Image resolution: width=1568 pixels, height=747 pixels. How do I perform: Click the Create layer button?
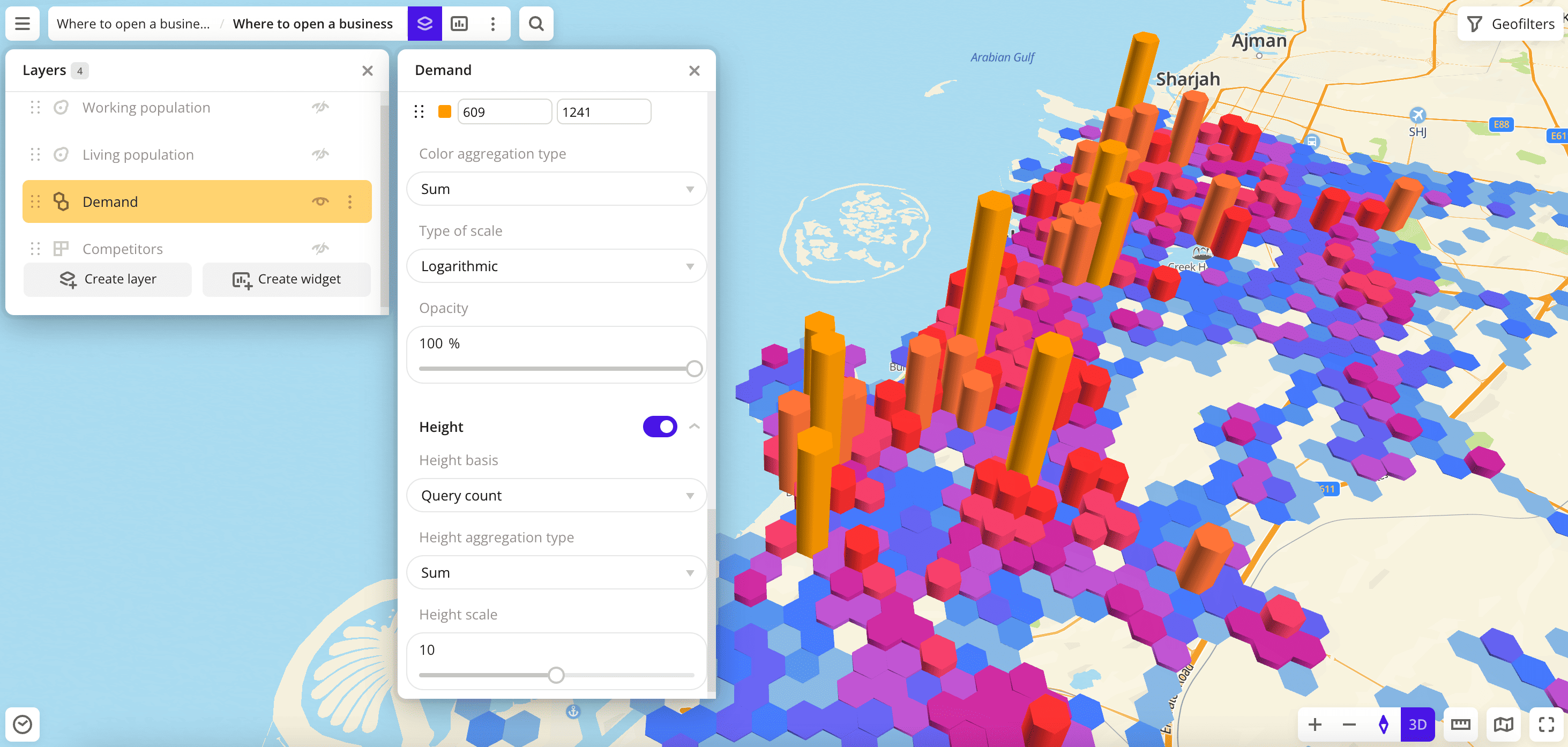pos(108,279)
